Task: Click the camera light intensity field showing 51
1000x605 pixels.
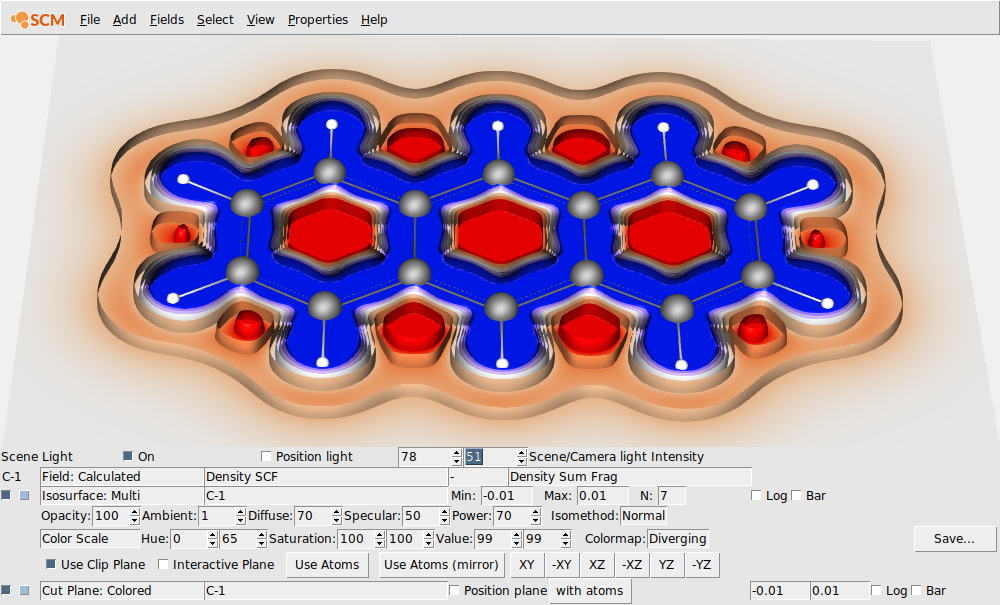Action: click(x=489, y=456)
